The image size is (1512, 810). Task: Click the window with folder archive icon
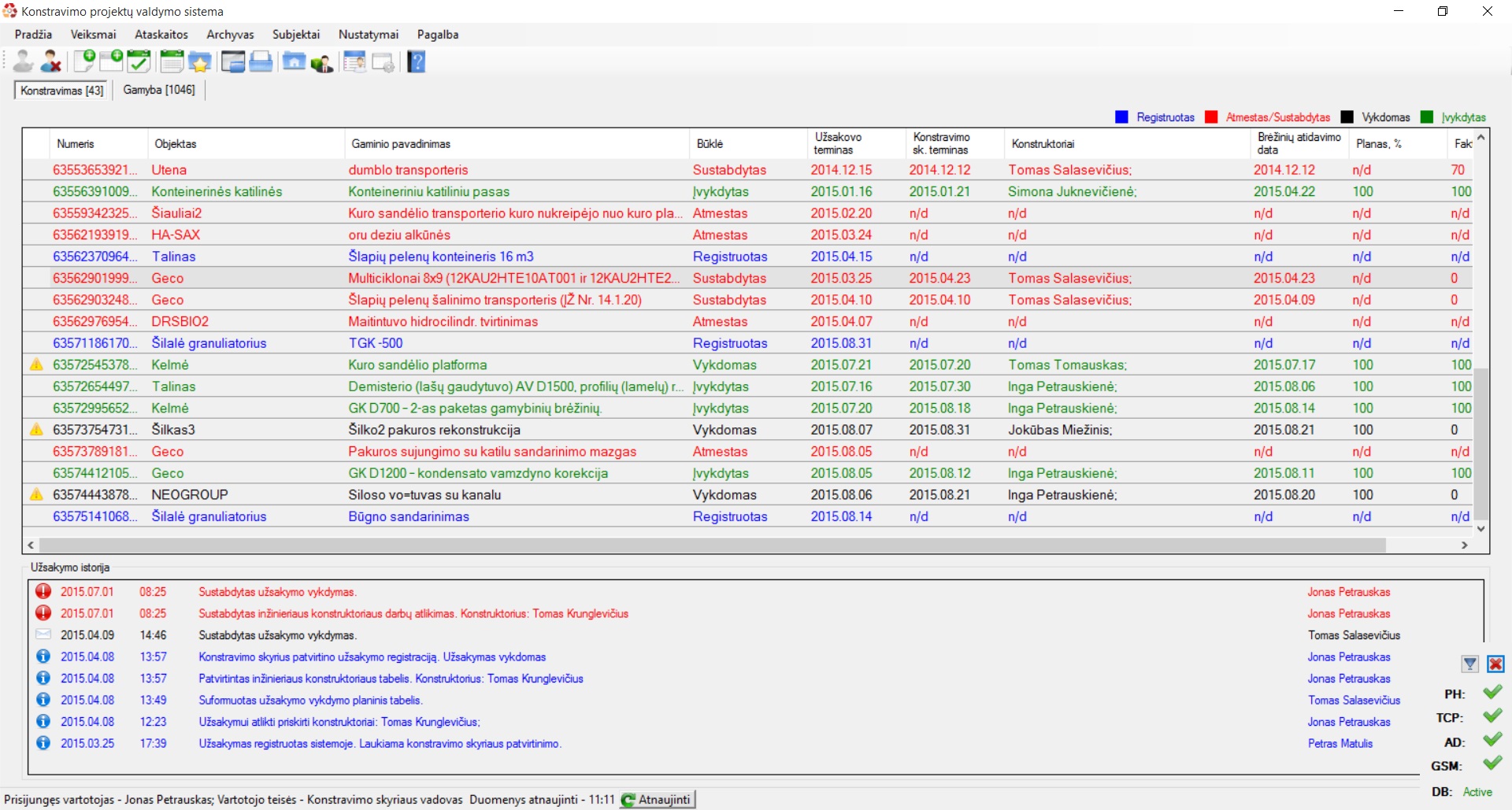(233, 61)
